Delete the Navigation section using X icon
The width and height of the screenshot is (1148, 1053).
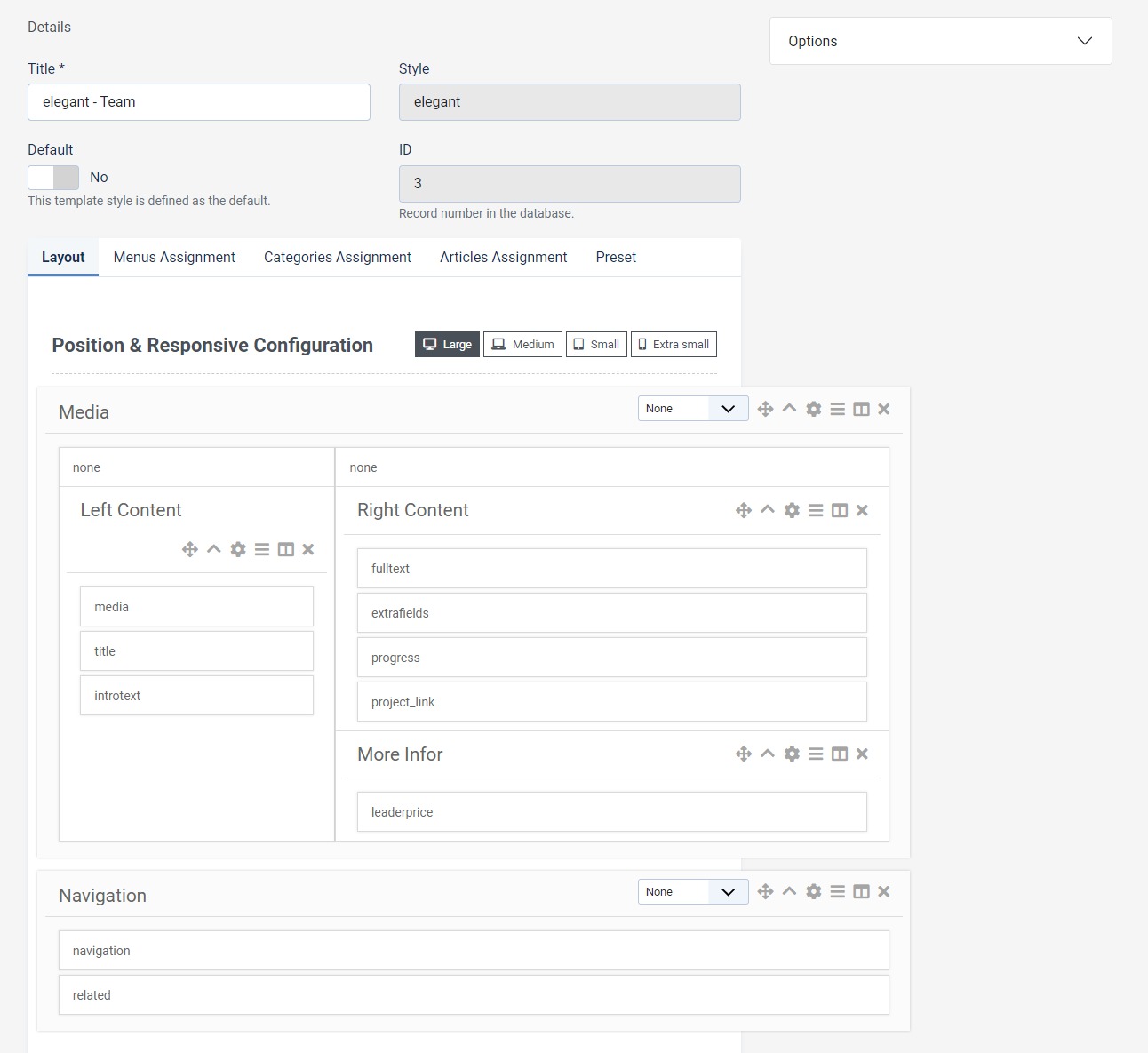(883, 891)
